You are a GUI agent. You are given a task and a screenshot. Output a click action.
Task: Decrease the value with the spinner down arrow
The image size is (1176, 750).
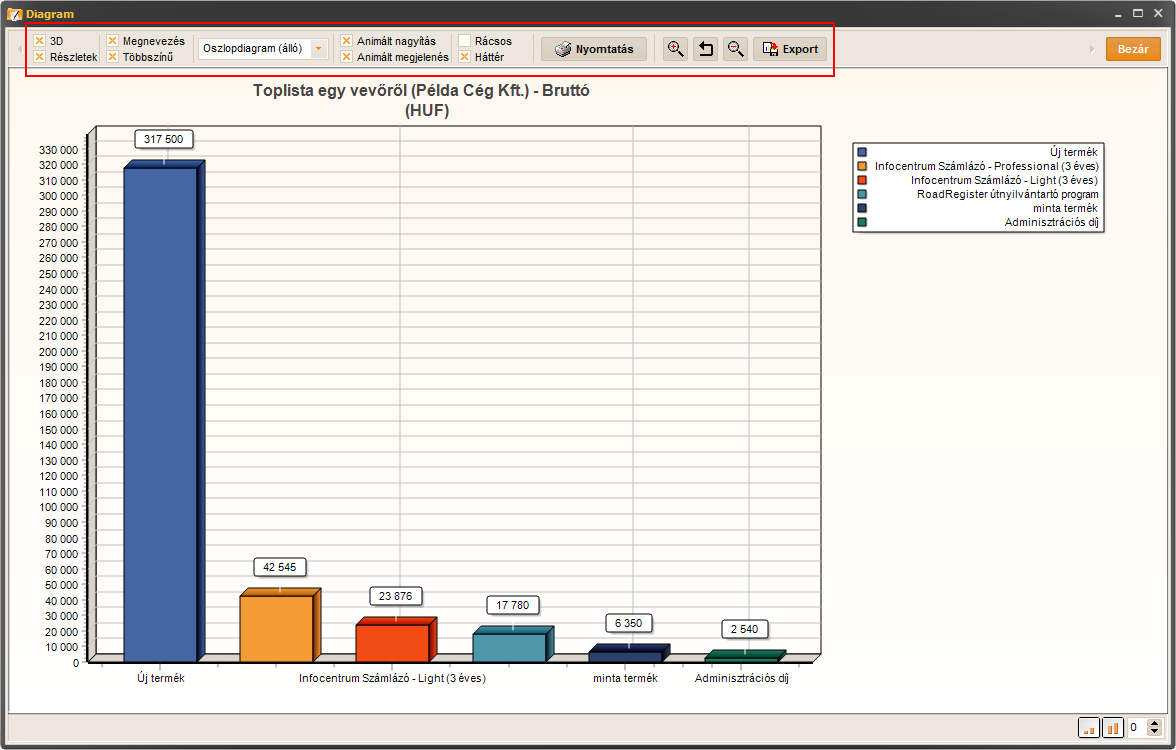point(1155,732)
